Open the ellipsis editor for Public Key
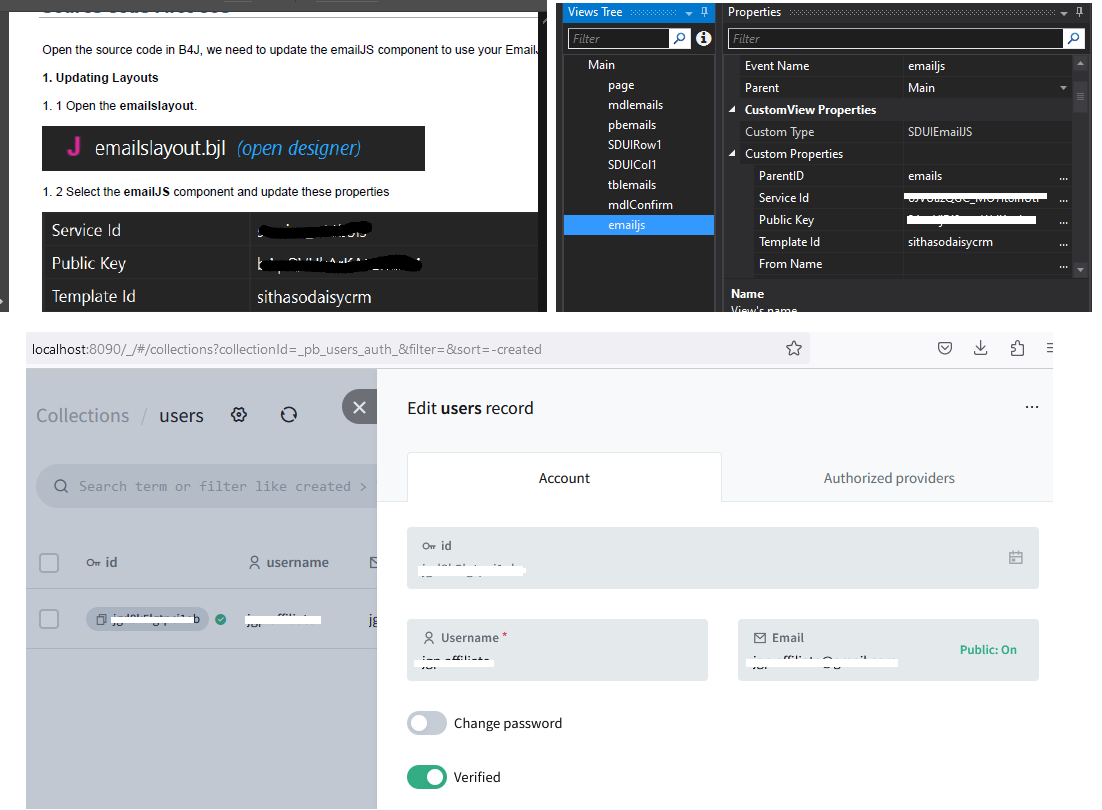This screenshot has height=810, width=1102. [x=1063, y=220]
